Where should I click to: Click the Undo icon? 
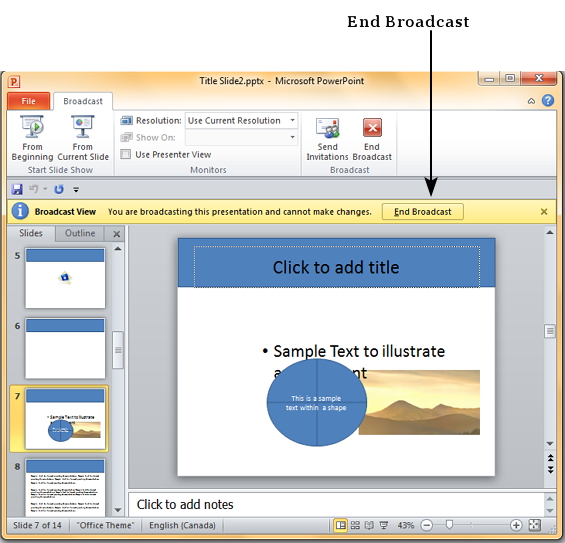[x=34, y=189]
